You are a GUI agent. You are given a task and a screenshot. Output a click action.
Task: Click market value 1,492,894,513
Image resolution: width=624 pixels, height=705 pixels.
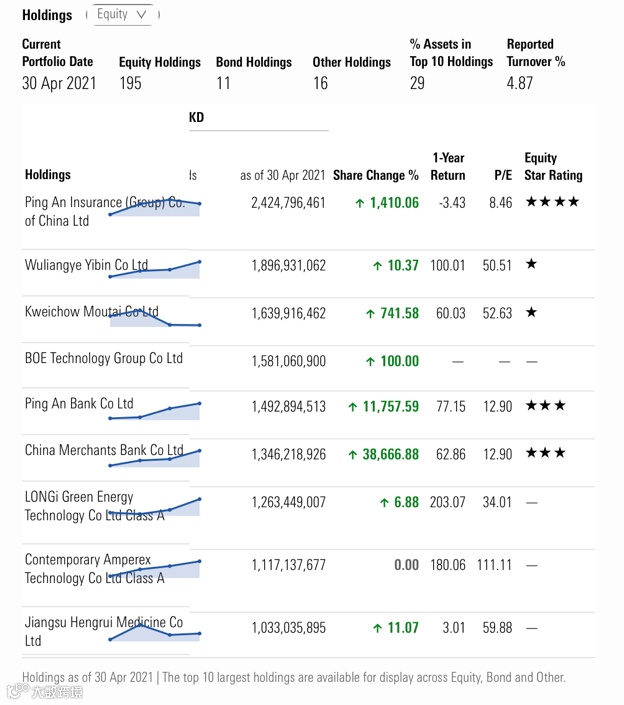[288, 407]
